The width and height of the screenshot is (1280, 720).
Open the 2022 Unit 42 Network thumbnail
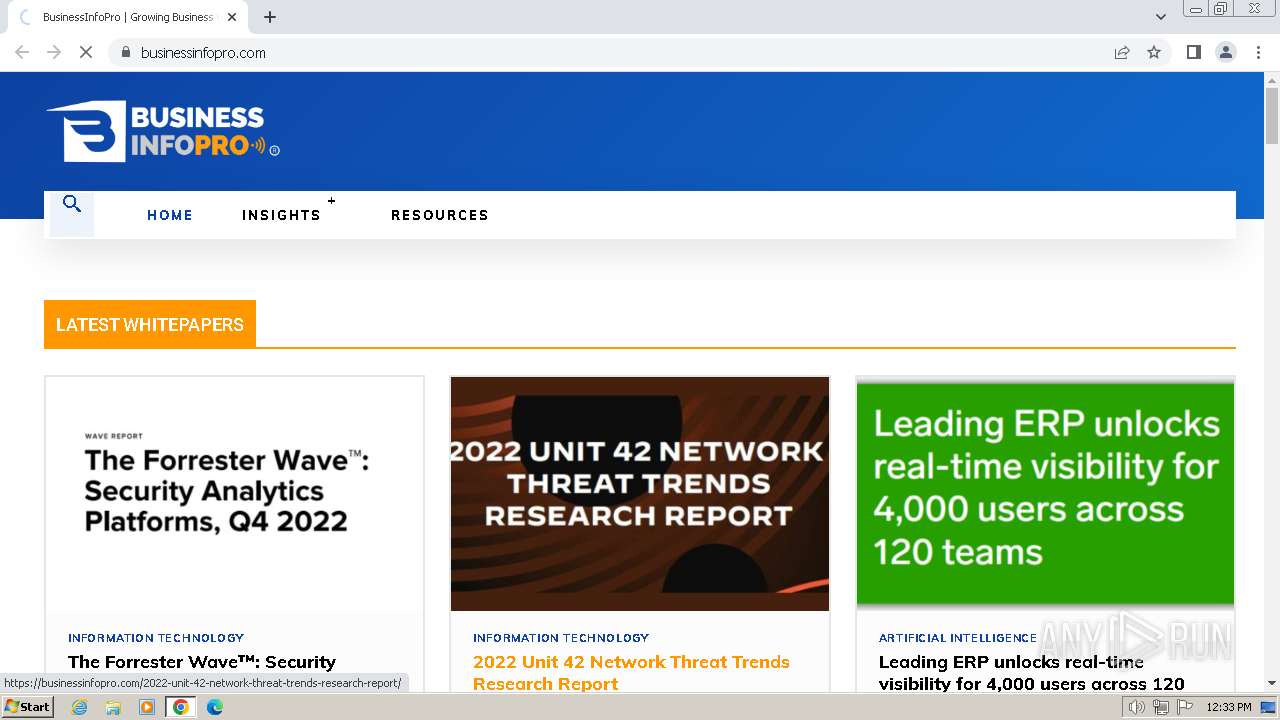click(x=640, y=494)
